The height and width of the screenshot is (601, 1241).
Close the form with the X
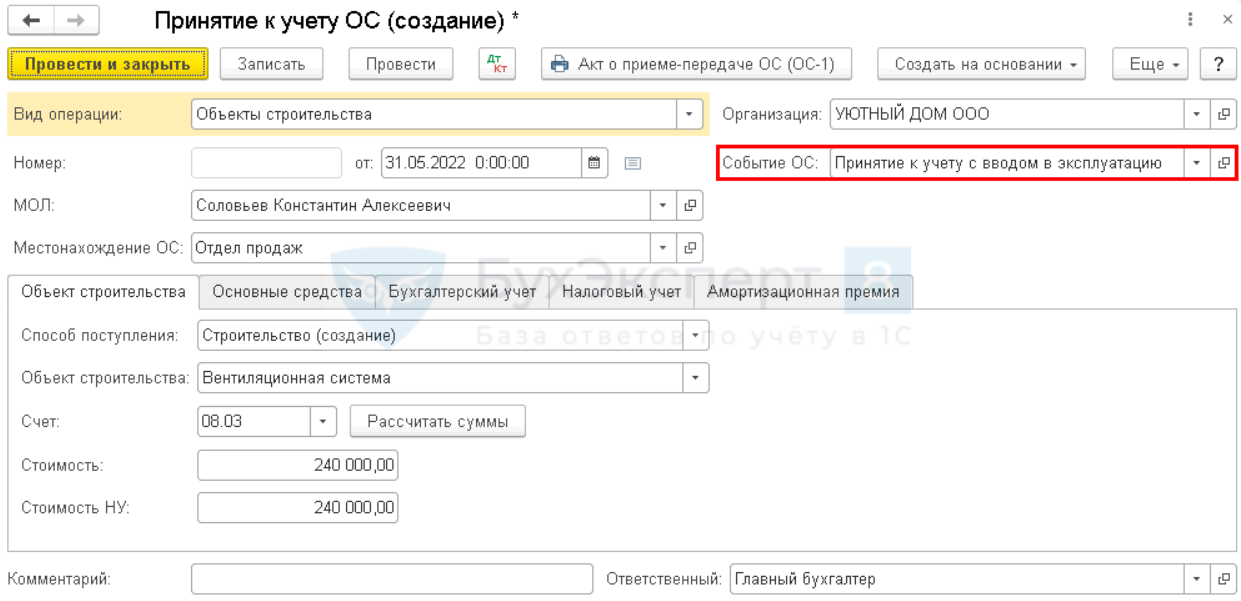coord(1227,20)
